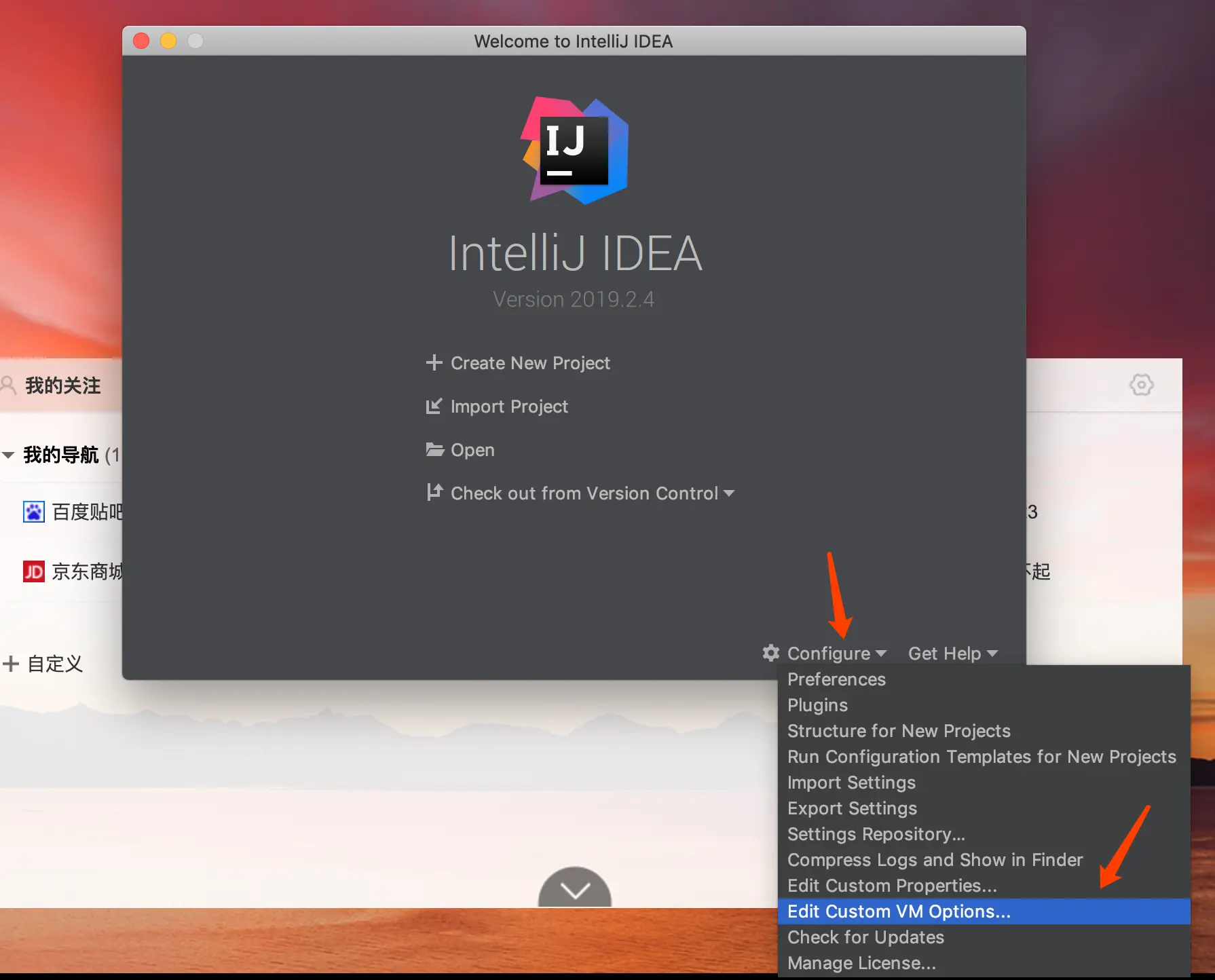Viewport: 1215px width, 980px height.
Task: Open the 京东商城 link in browser
Action: pos(88,571)
